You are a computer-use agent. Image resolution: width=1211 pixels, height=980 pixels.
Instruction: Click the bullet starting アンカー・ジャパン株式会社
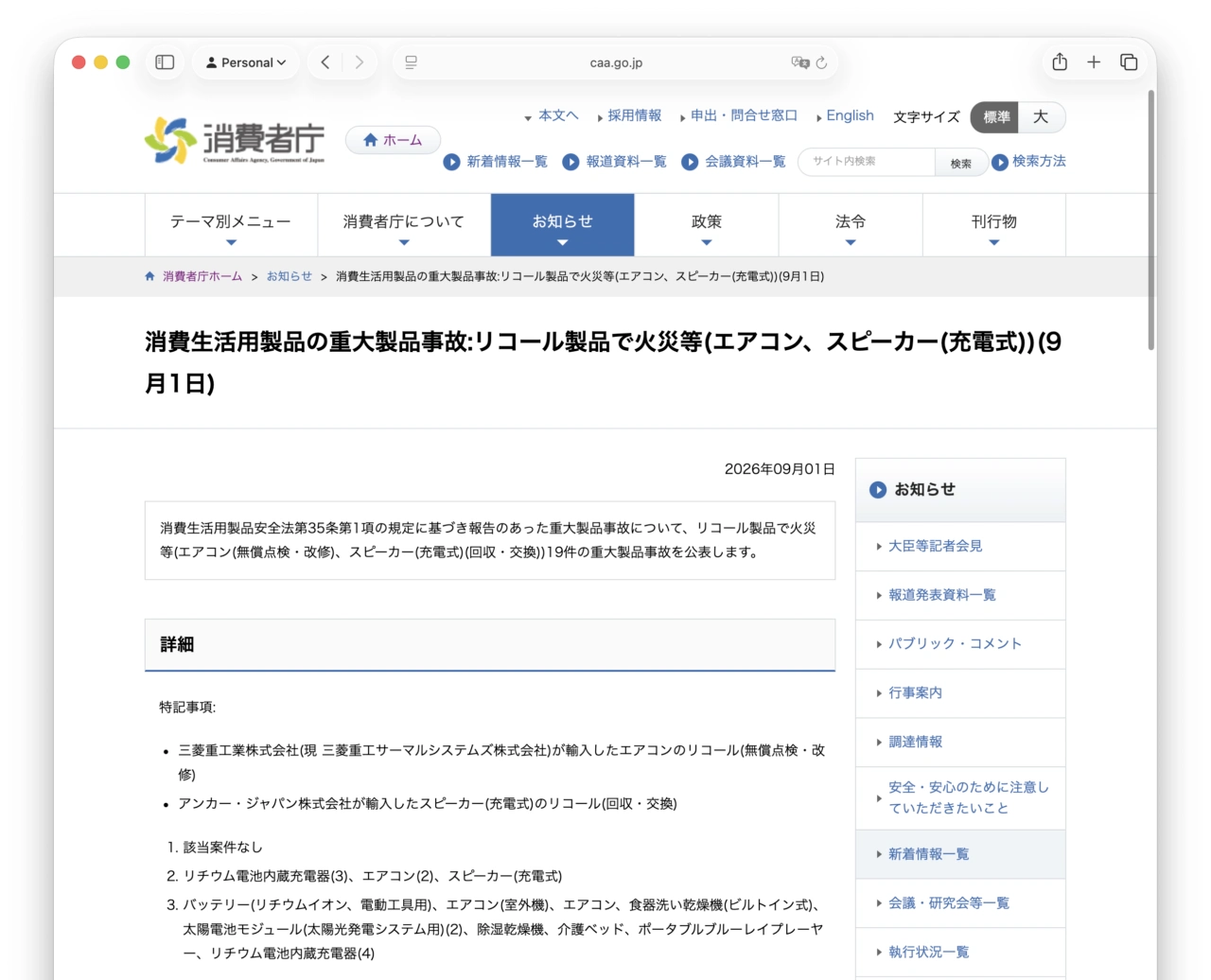click(428, 804)
